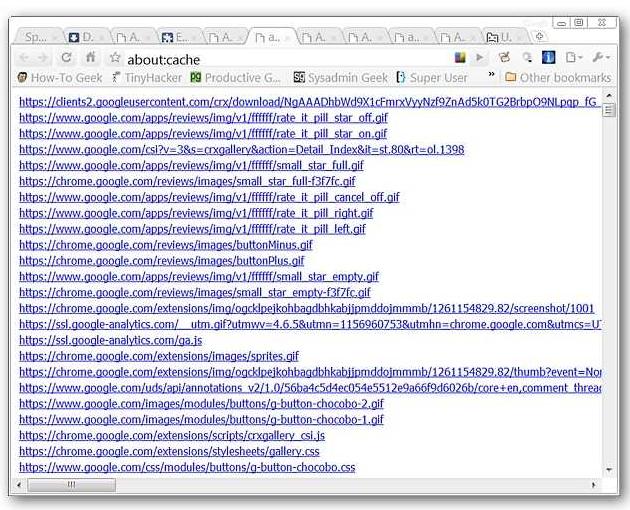Open the ssl.google-analytics.com ga.js link
This screenshot has height=510, width=630.
coord(110,340)
